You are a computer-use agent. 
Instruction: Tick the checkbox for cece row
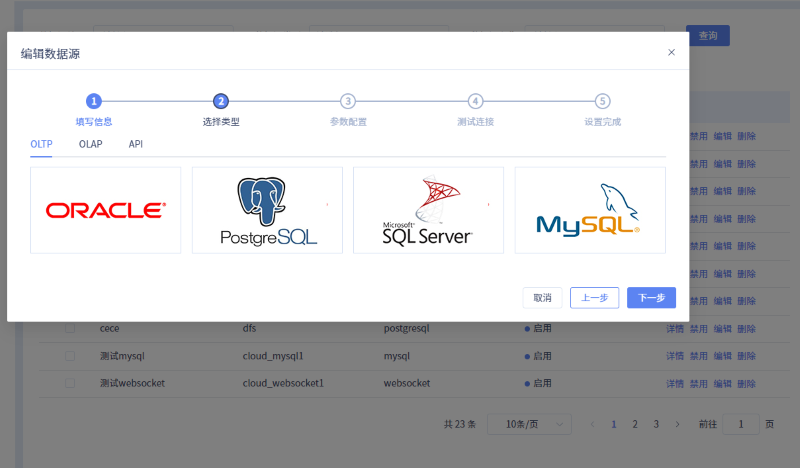coord(70,328)
